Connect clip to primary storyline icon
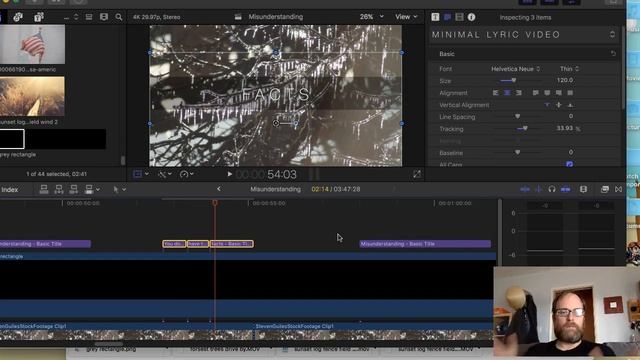640x360 pixels. click(x=44, y=189)
